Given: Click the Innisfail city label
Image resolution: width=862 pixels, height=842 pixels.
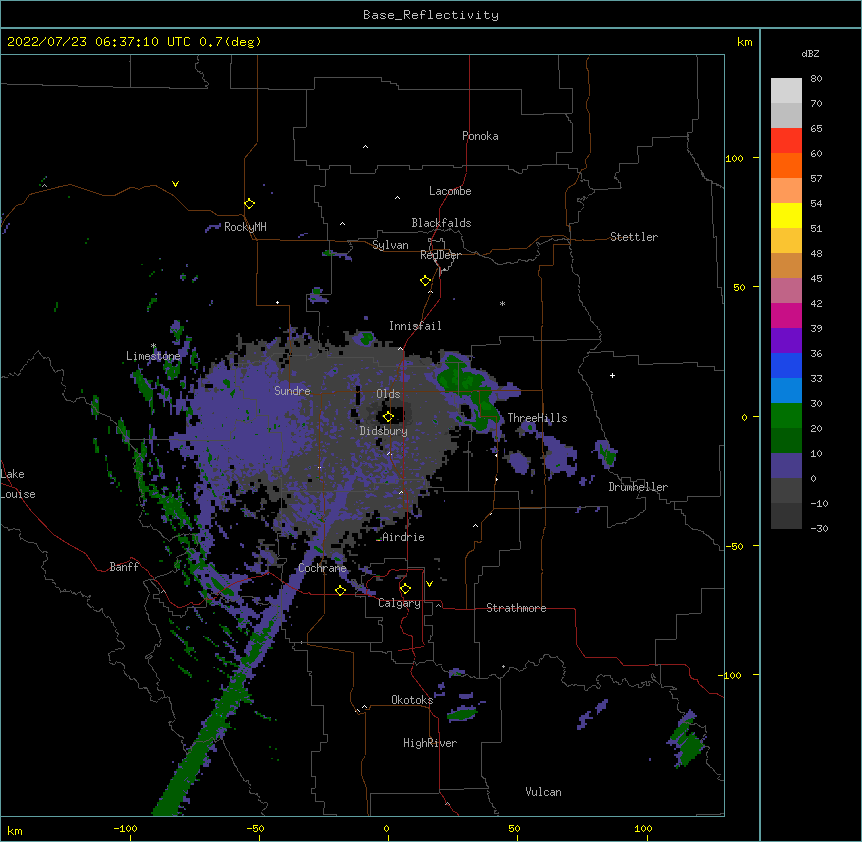Looking at the screenshot, I should point(415,326).
